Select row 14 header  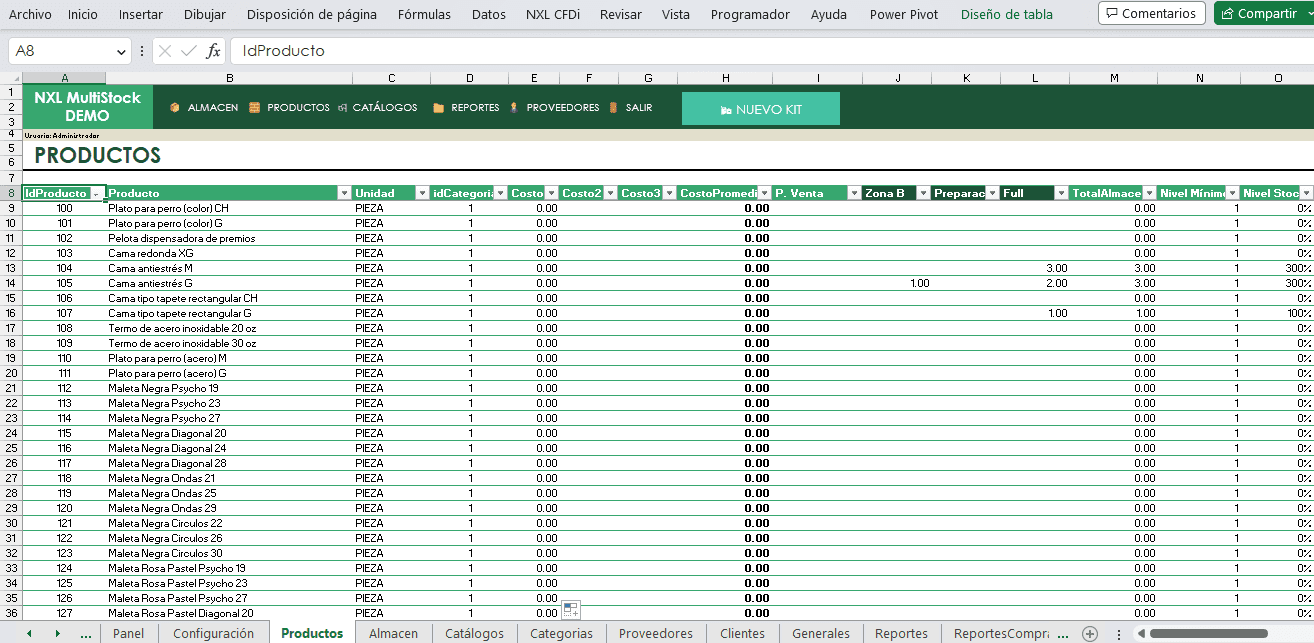[x=11, y=283]
